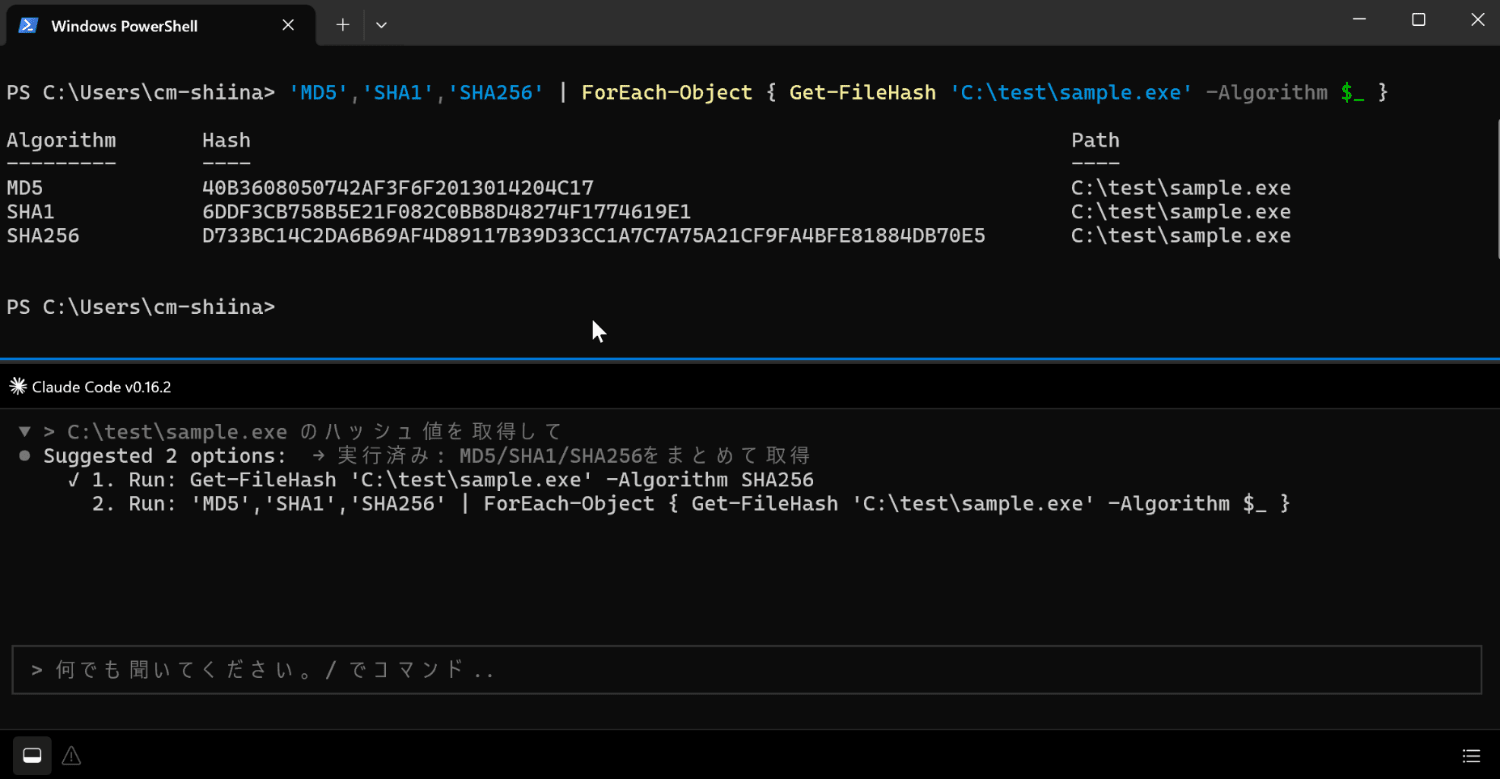The height and width of the screenshot is (779, 1500).
Task: Click the checkmark next to option 1
Action: (x=74, y=480)
